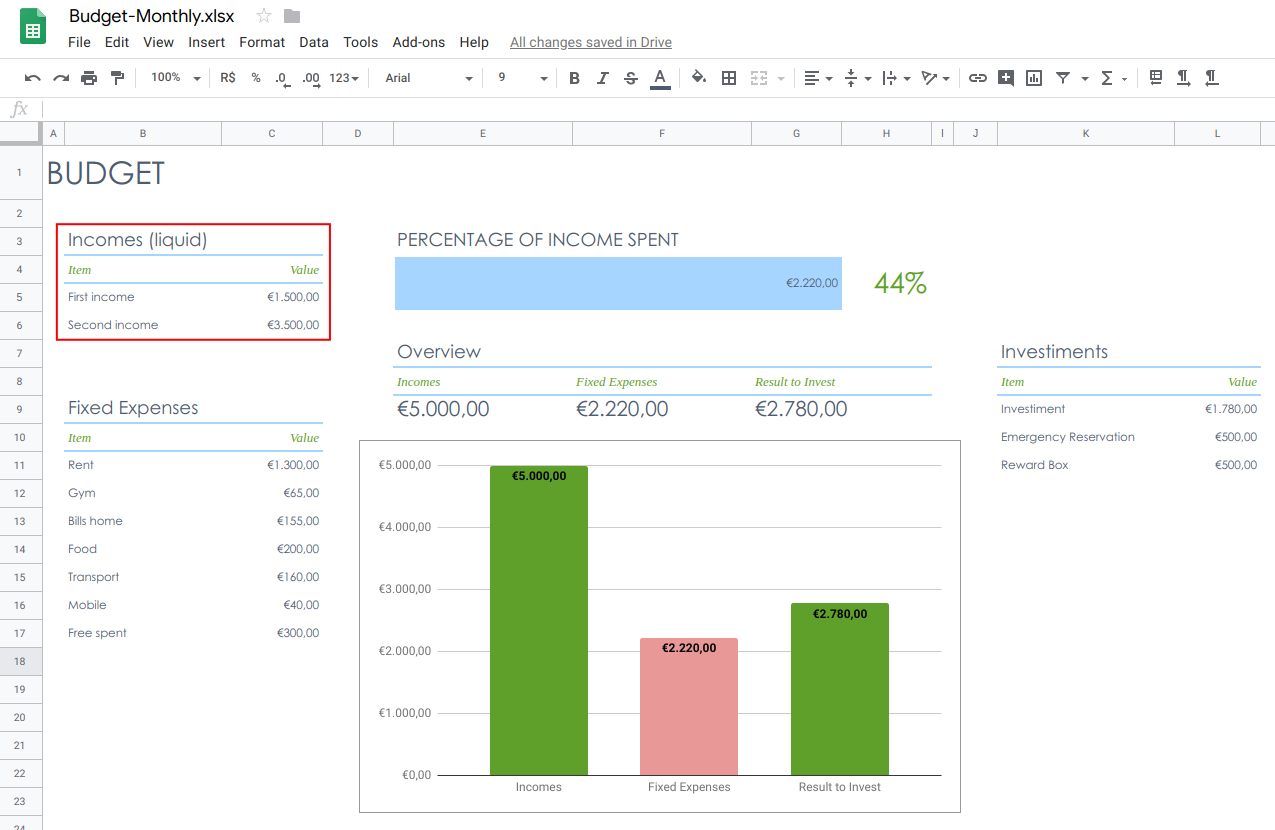
Task: Click the insert link icon
Action: (978, 78)
